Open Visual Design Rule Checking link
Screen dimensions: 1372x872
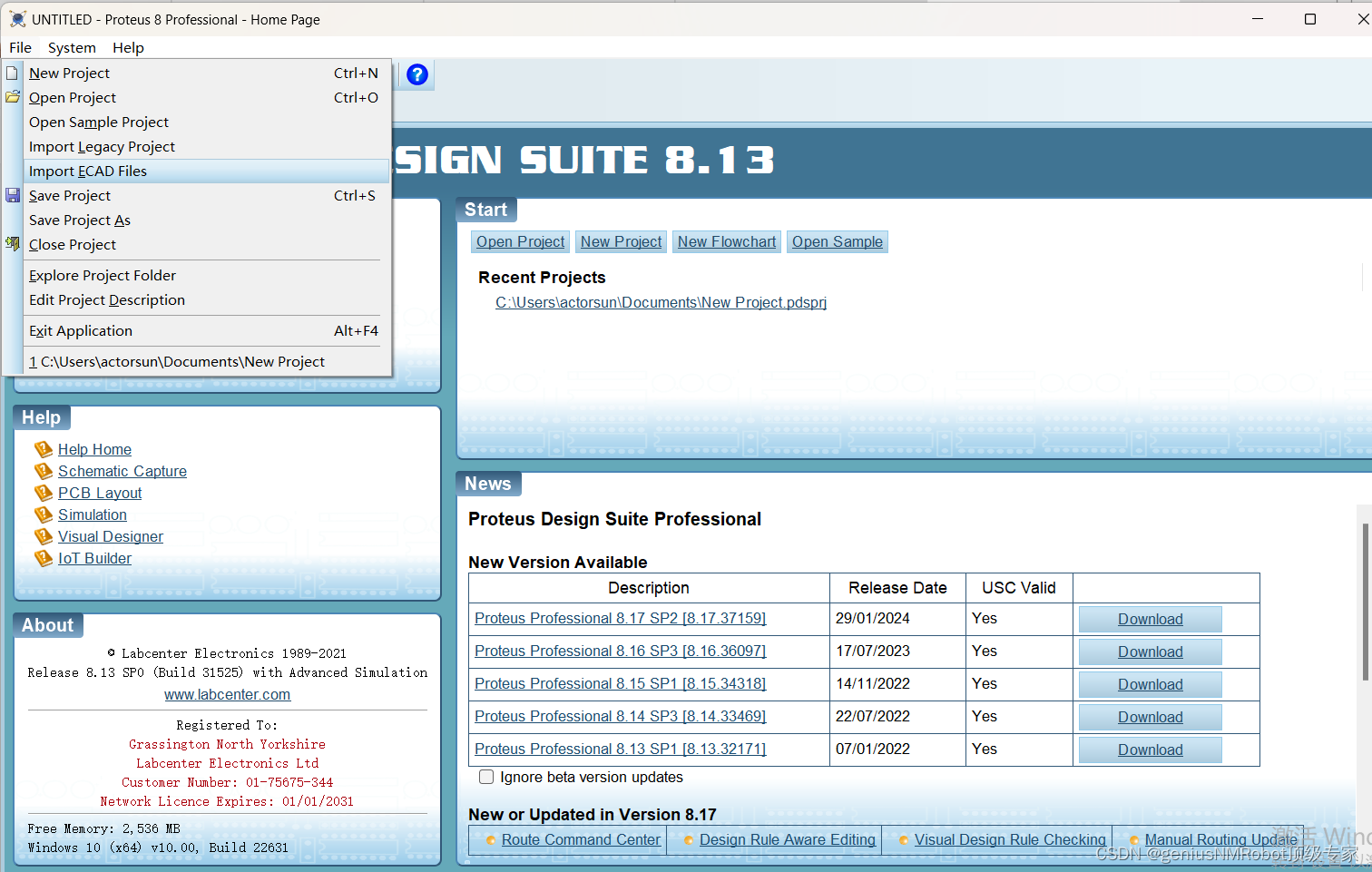[x=1010, y=839]
